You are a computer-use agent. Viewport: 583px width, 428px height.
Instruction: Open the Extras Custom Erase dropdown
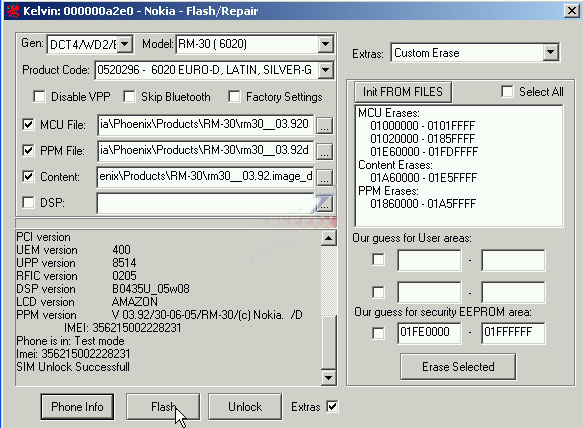click(x=550, y=52)
